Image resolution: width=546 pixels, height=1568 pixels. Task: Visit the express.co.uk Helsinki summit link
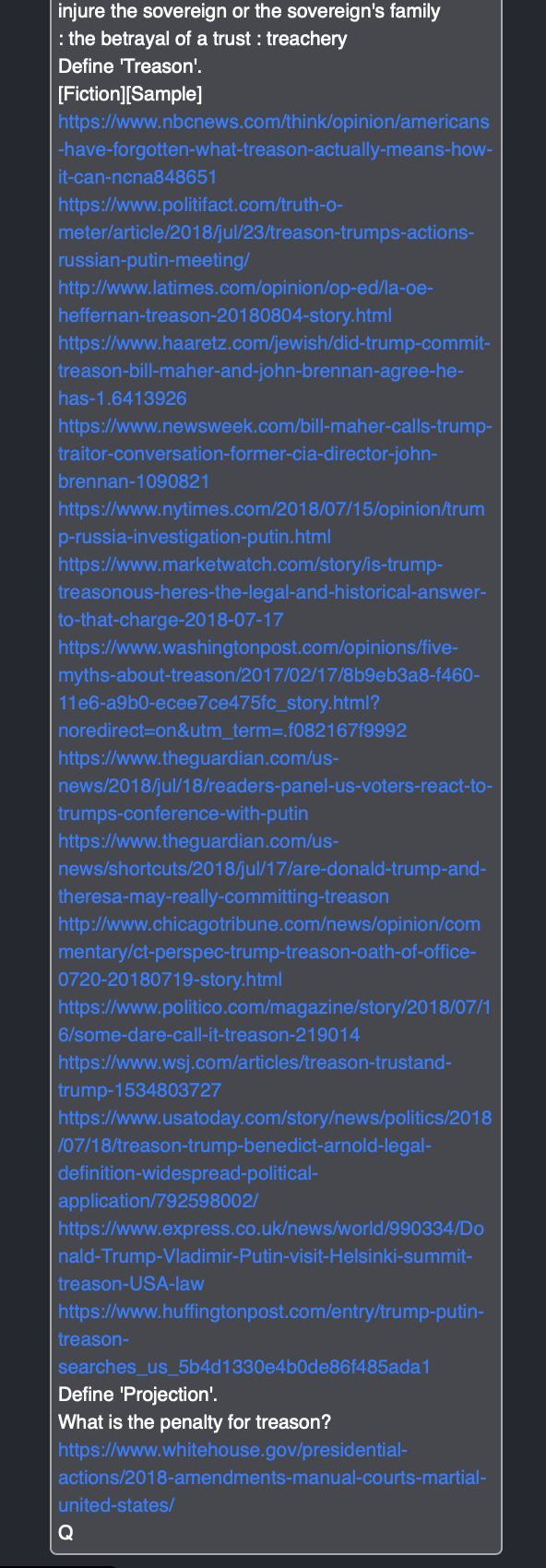point(271,1256)
